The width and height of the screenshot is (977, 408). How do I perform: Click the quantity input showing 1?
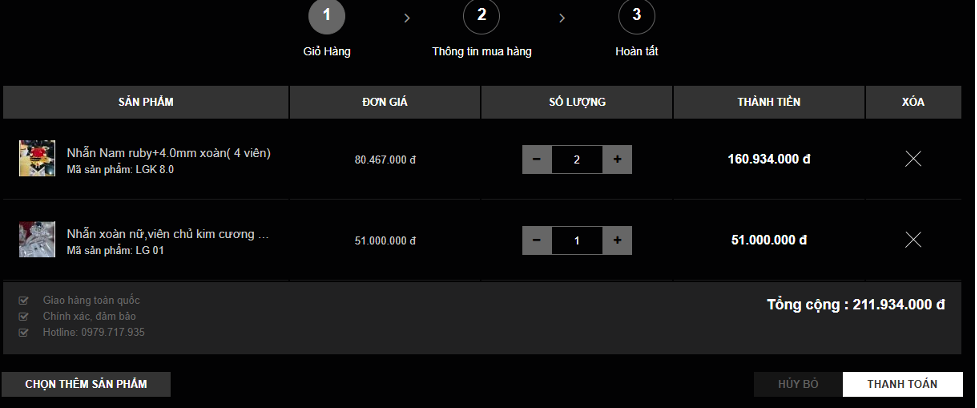tap(577, 240)
